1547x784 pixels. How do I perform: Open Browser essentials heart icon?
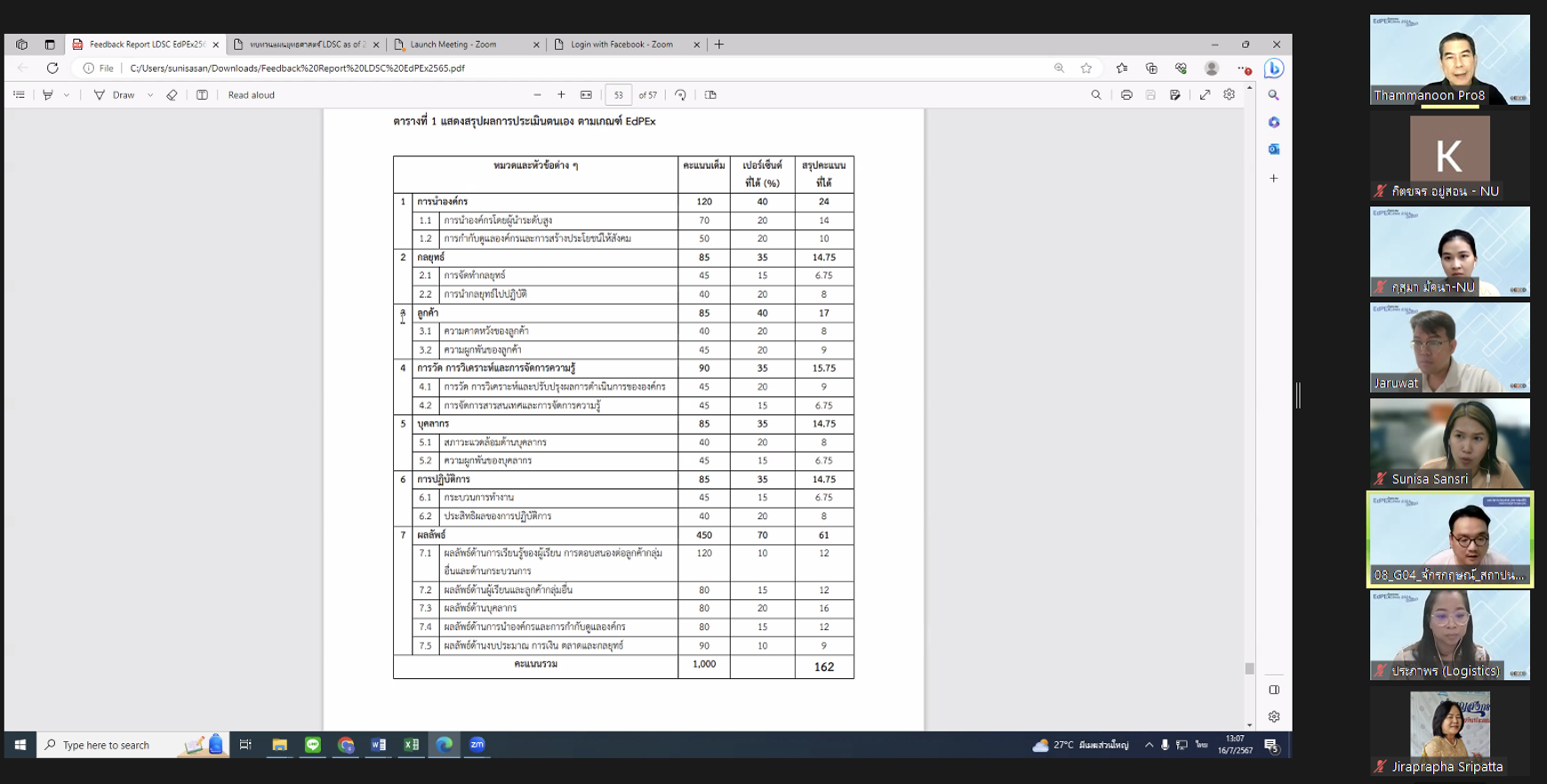coord(1181,68)
